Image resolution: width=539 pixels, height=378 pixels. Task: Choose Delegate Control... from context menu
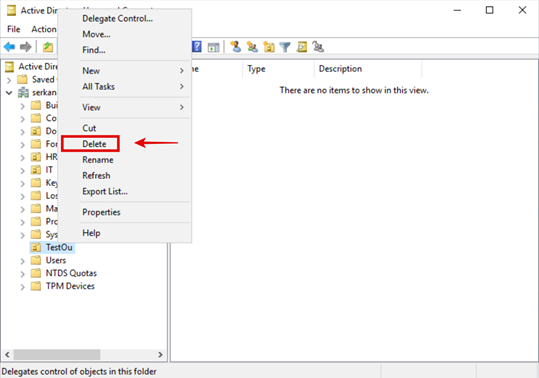[x=125, y=19]
